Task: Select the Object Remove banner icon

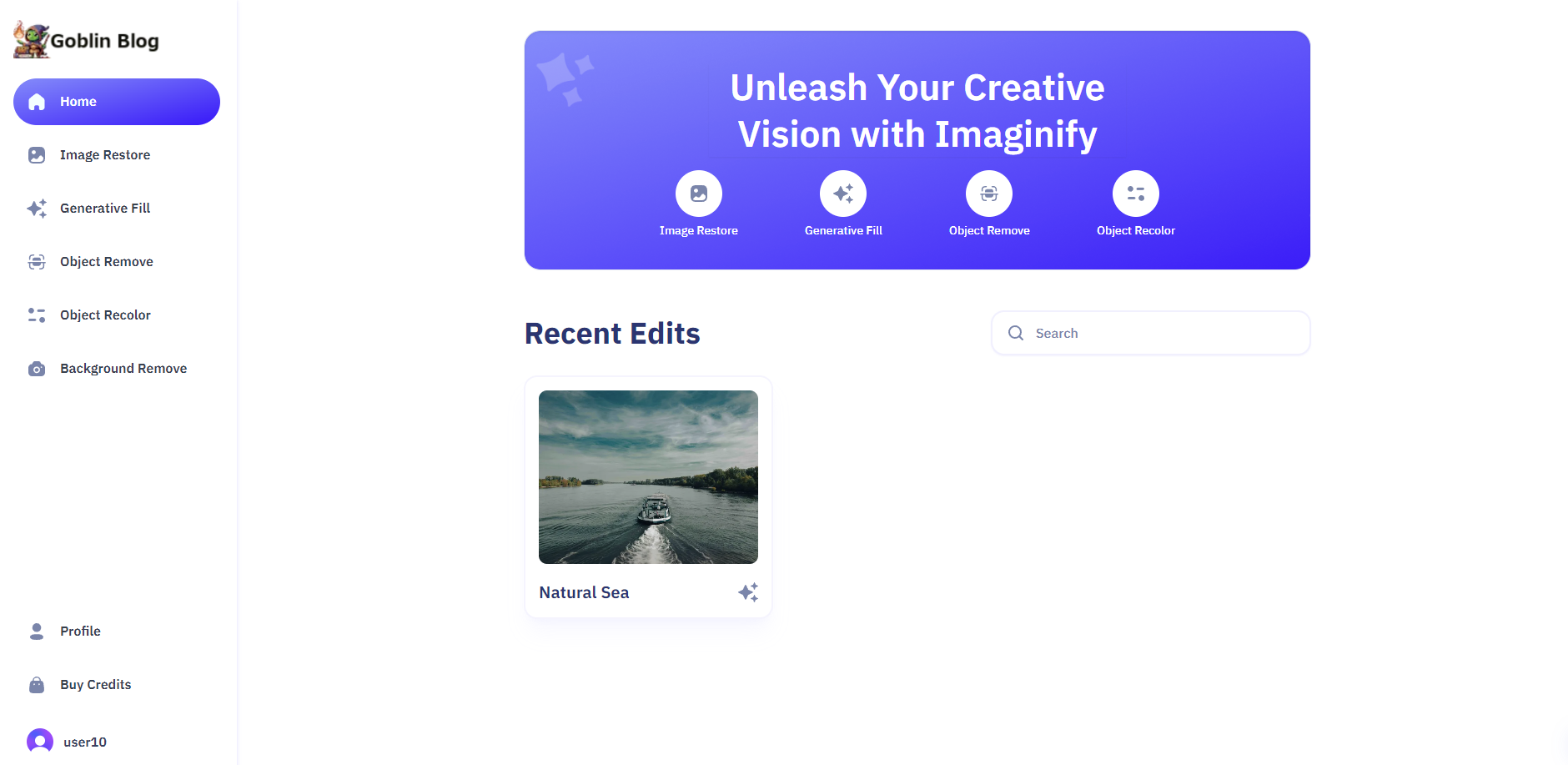Action: click(988, 194)
